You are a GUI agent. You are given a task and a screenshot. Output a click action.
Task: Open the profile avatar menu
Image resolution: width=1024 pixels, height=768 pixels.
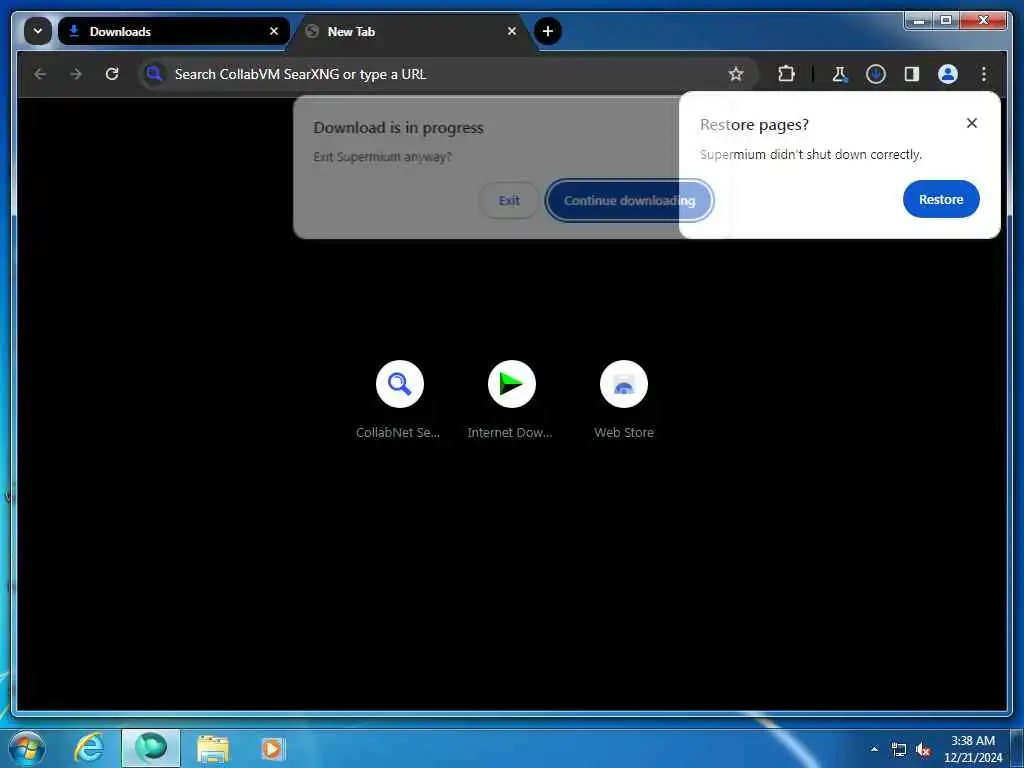coord(948,74)
